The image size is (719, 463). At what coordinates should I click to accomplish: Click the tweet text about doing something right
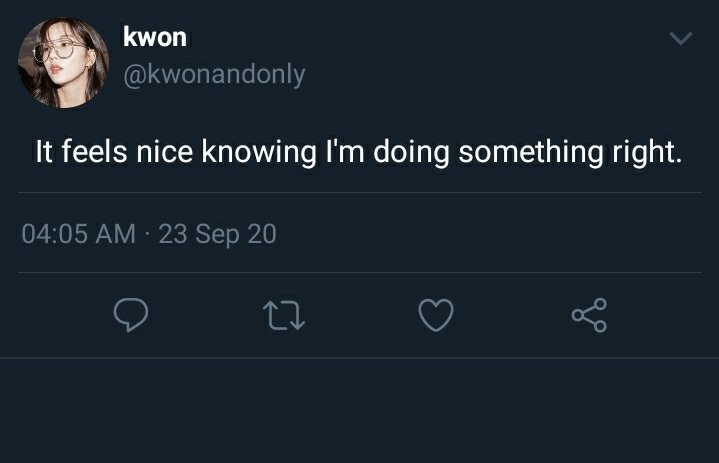(x=359, y=152)
